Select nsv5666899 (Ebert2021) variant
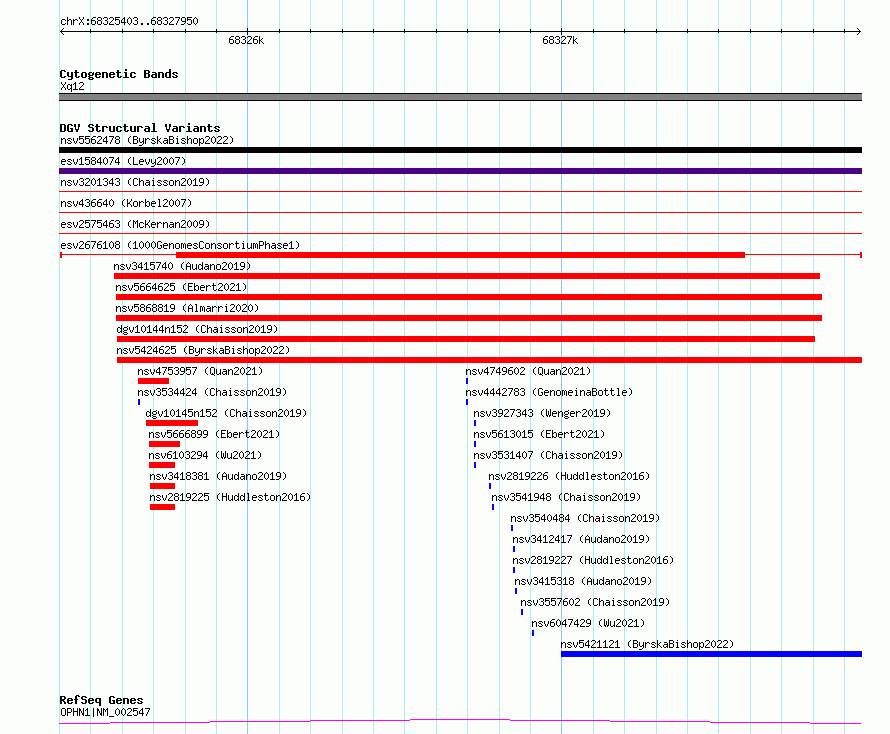 point(215,434)
